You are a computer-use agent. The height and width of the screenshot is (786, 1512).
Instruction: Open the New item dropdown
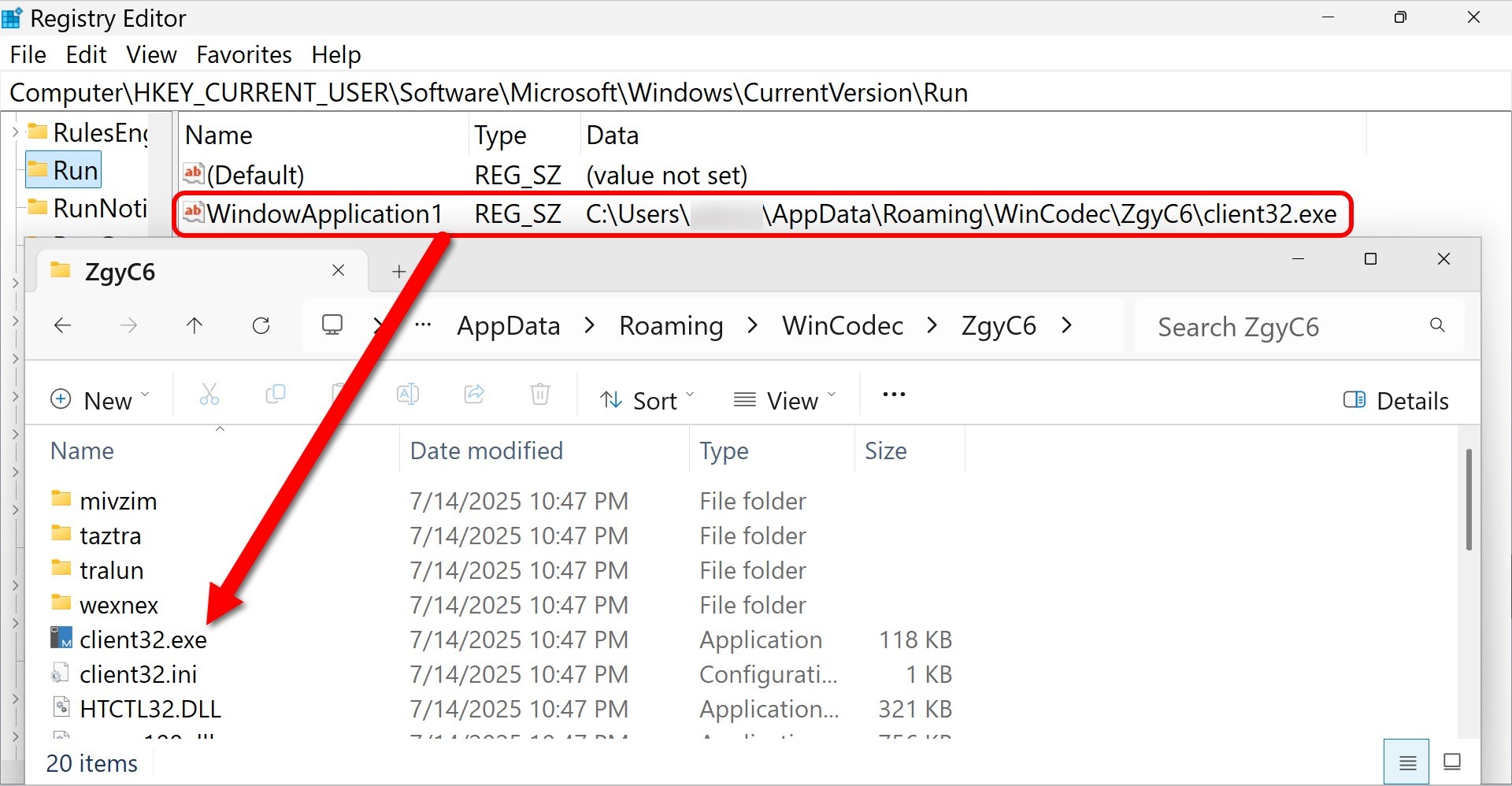pos(99,400)
